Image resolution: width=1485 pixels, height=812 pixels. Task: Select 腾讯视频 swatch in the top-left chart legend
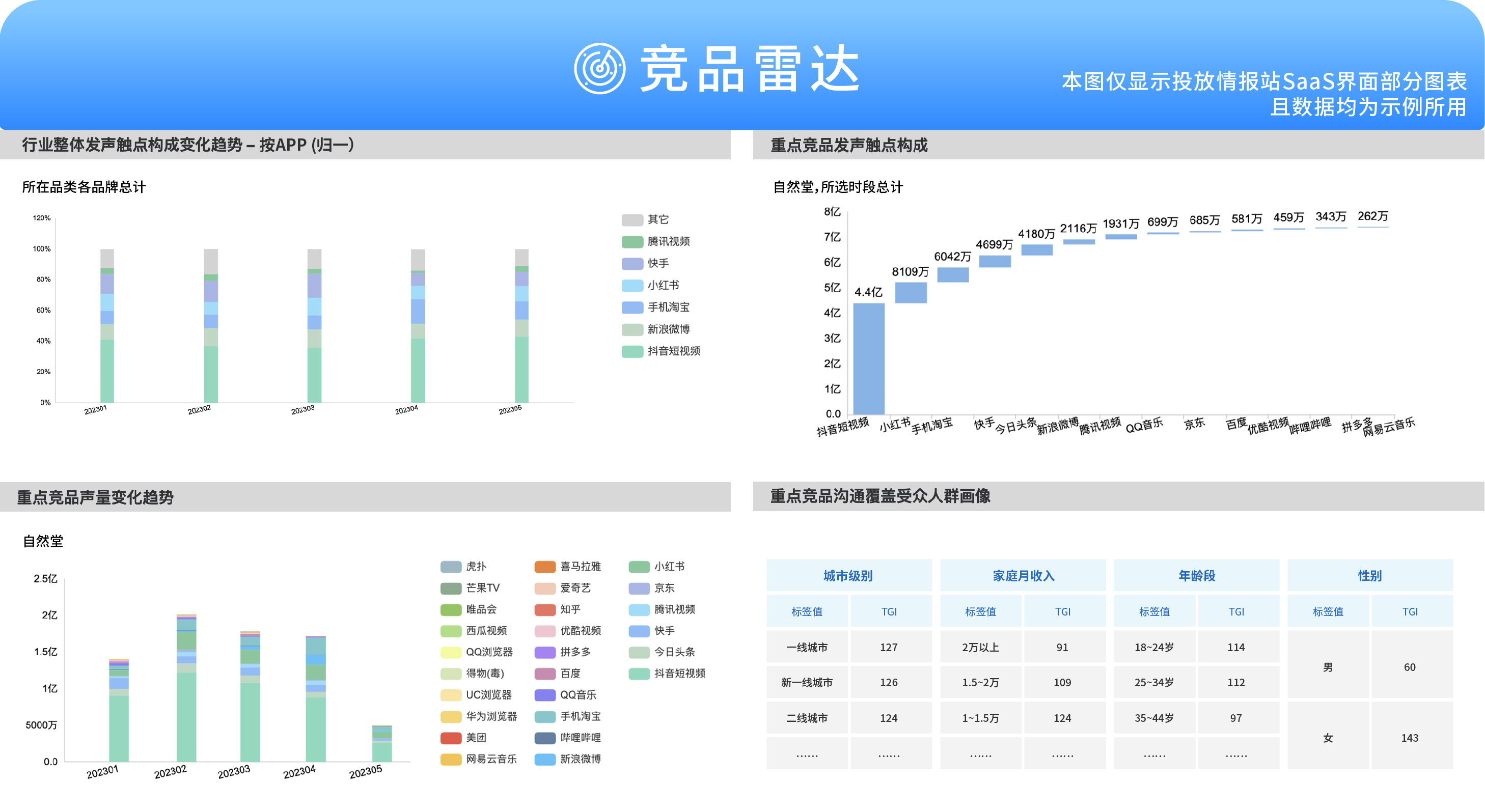pyautogui.click(x=632, y=241)
